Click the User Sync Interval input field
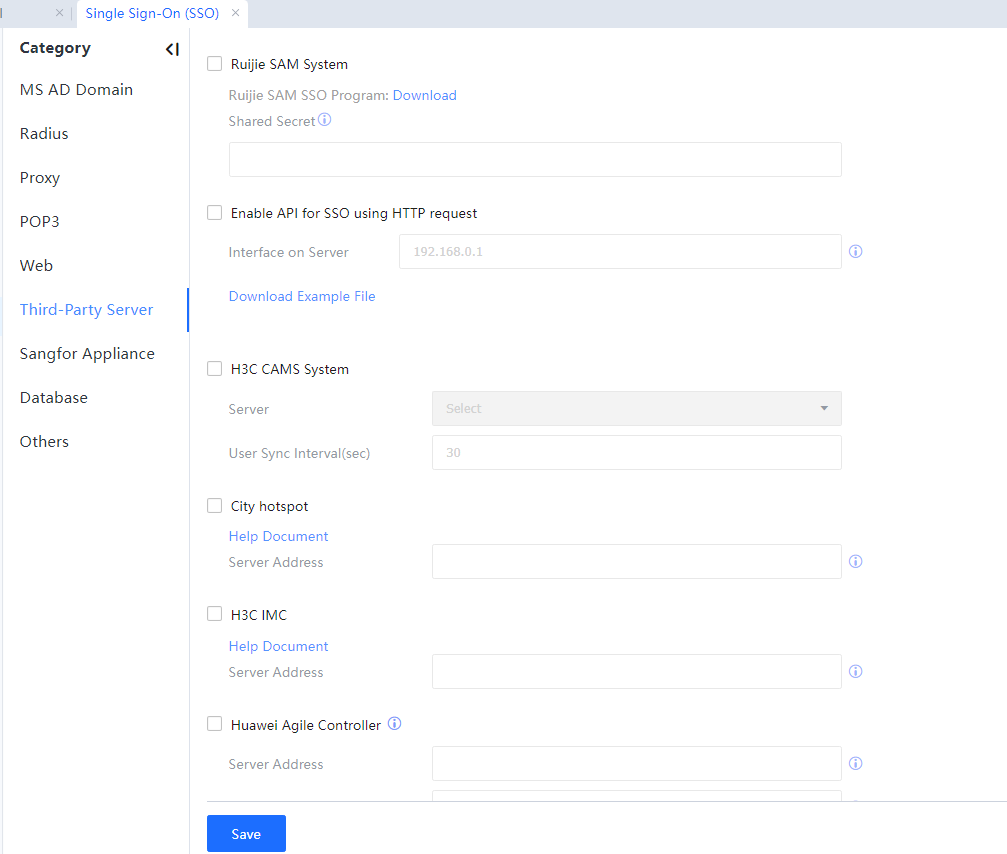 pyautogui.click(x=636, y=453)
